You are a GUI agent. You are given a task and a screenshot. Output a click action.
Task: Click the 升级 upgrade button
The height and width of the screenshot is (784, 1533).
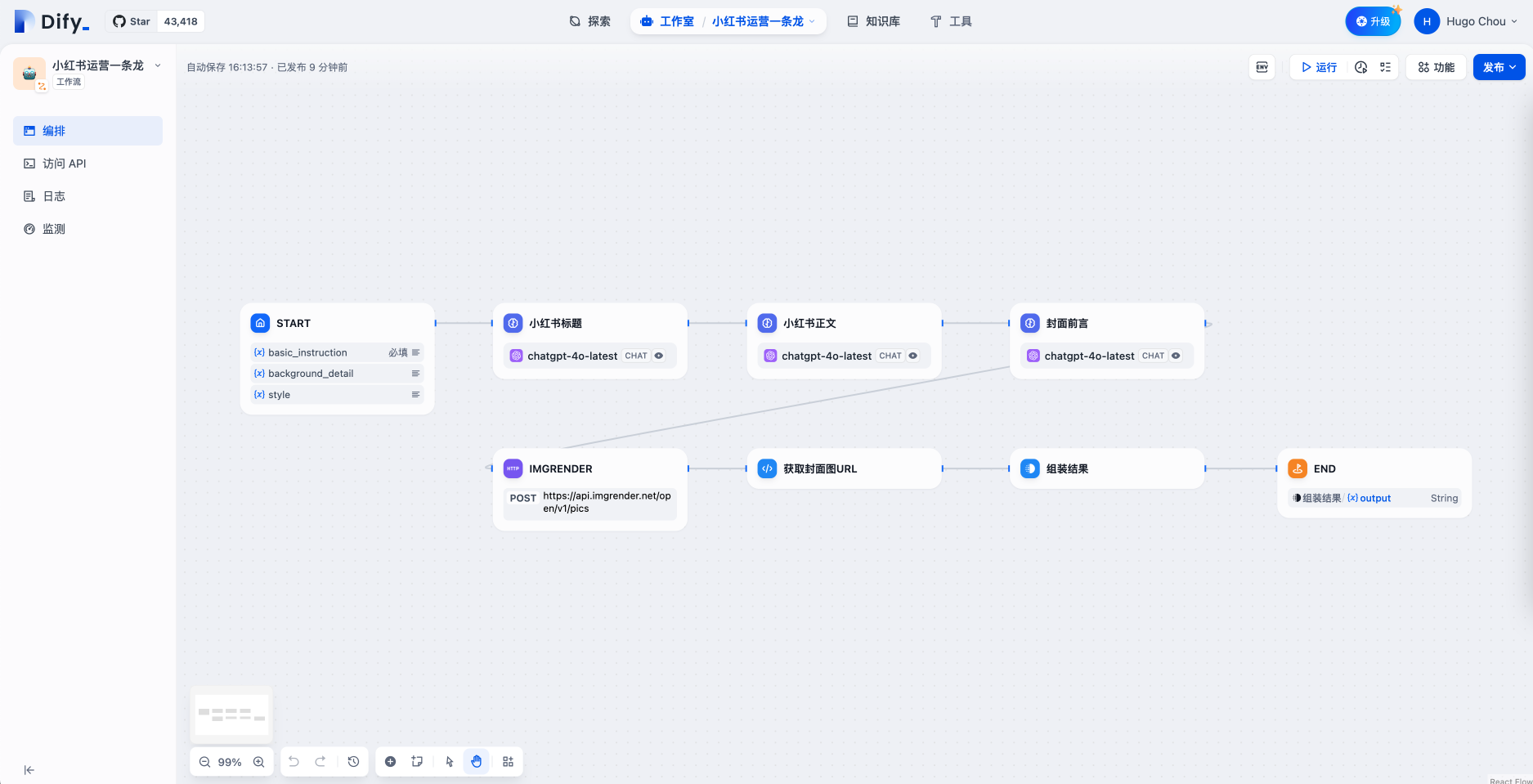pyautogui.click(x=1373, y=21)
